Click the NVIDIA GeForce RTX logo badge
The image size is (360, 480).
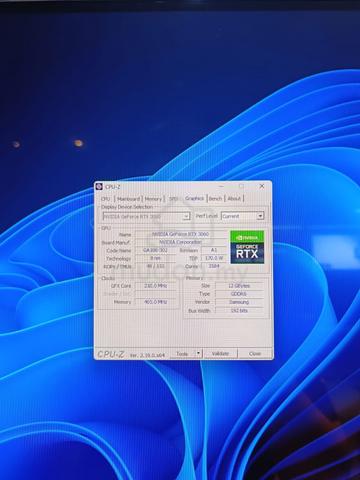pos(247,247)
